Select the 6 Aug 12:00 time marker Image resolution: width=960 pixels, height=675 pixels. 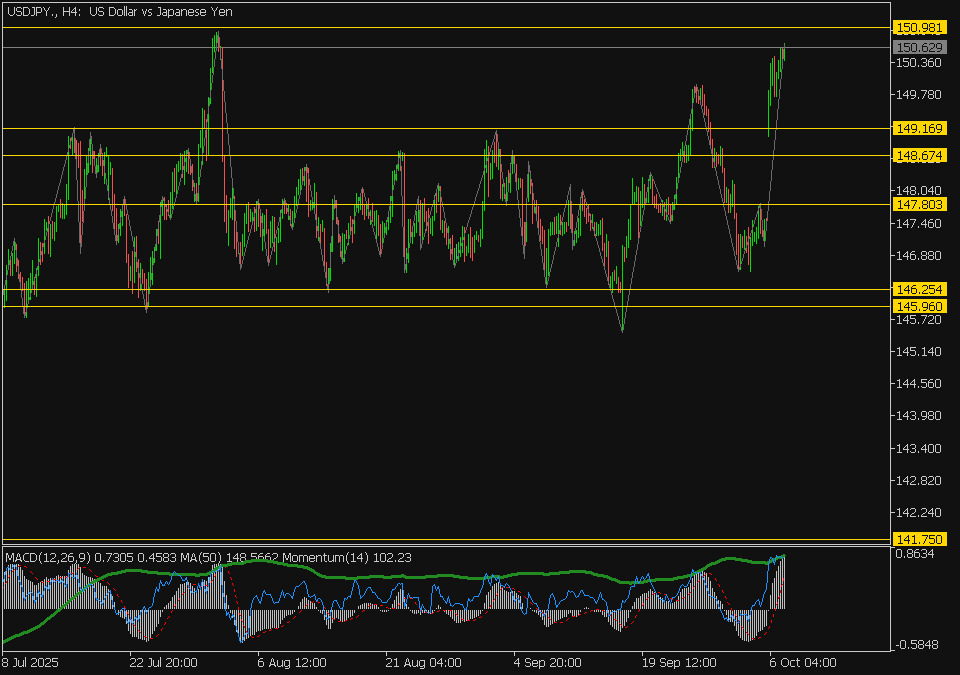tap(292, 662)
